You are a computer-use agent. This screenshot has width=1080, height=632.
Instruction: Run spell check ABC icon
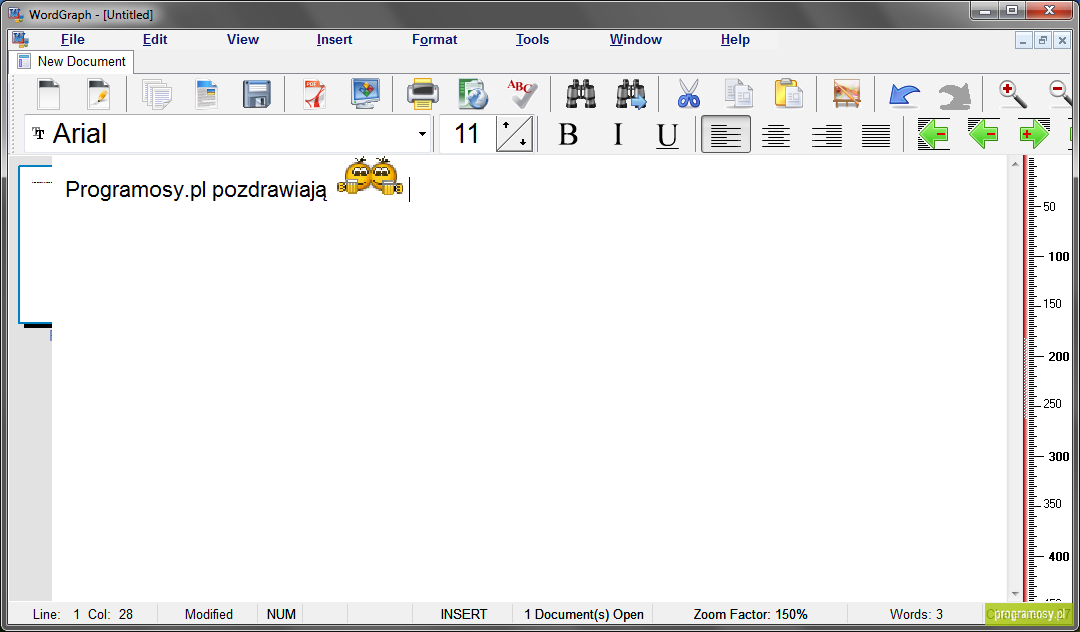[x=522, y=94]
